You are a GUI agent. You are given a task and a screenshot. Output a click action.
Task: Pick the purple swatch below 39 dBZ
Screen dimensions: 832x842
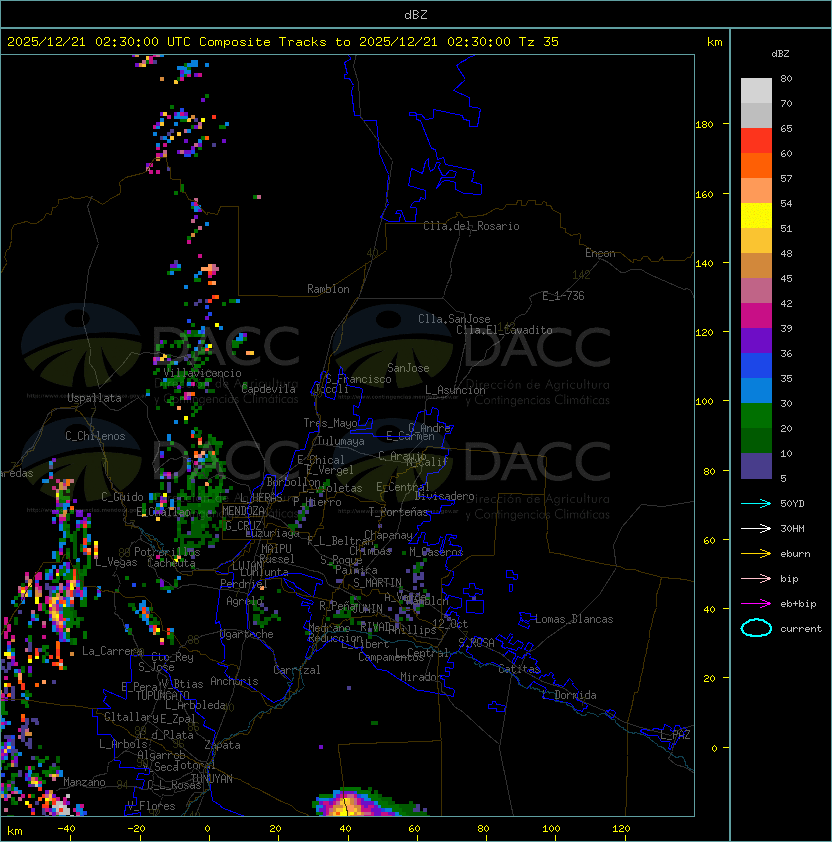pos(756,340)
